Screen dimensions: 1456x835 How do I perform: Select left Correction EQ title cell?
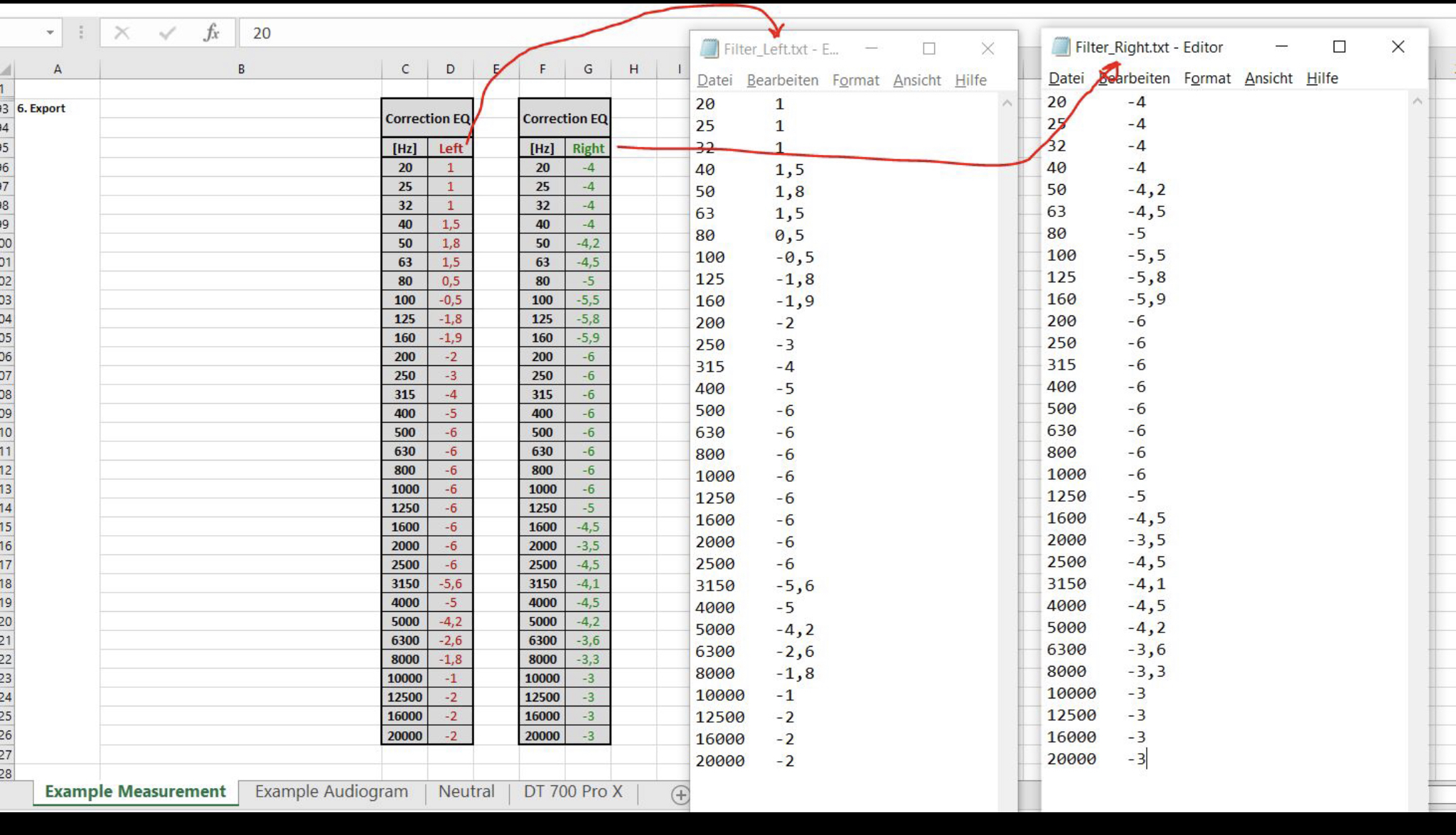pos(427,119)
